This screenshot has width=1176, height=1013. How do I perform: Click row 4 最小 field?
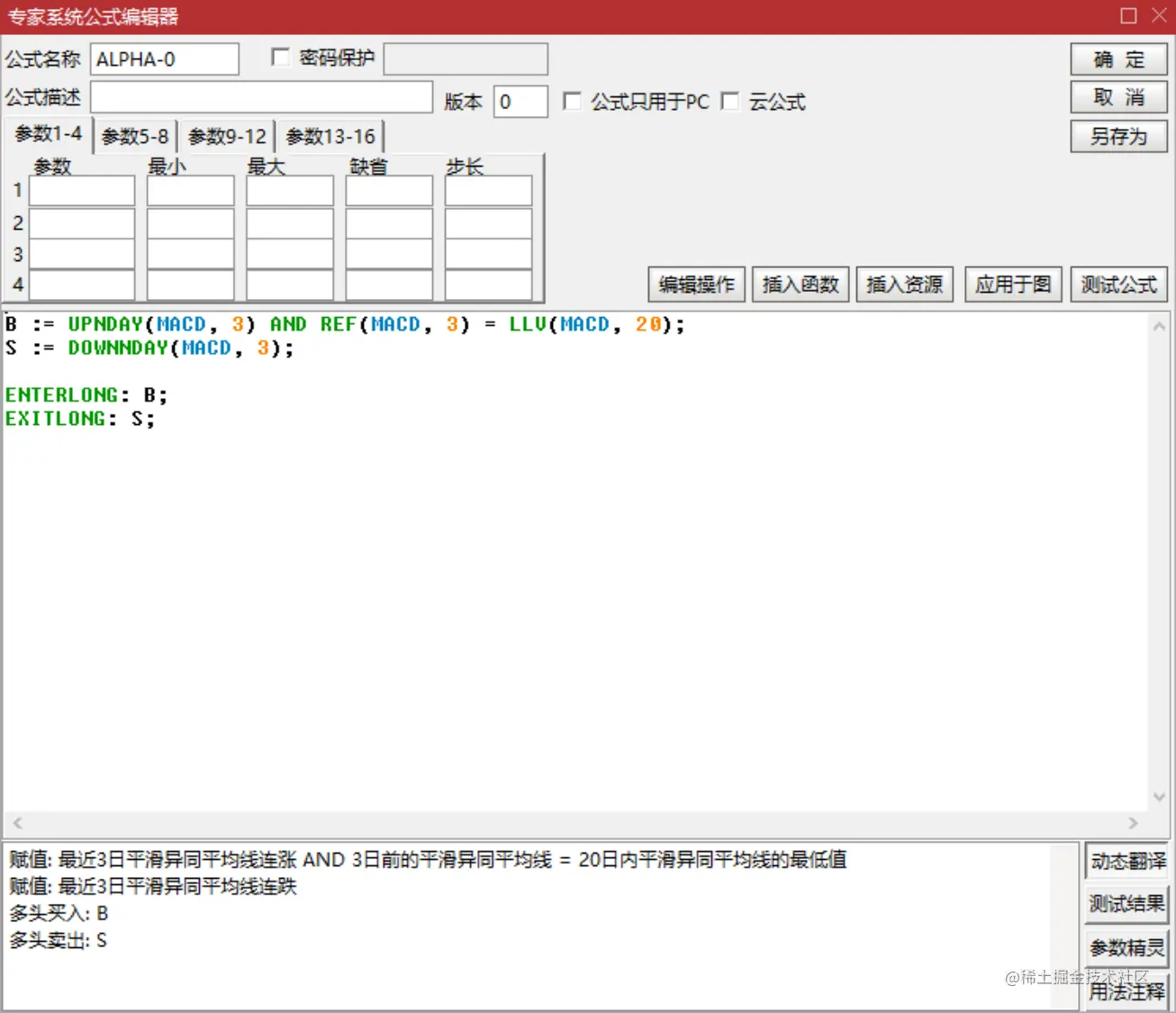[190, 285]
